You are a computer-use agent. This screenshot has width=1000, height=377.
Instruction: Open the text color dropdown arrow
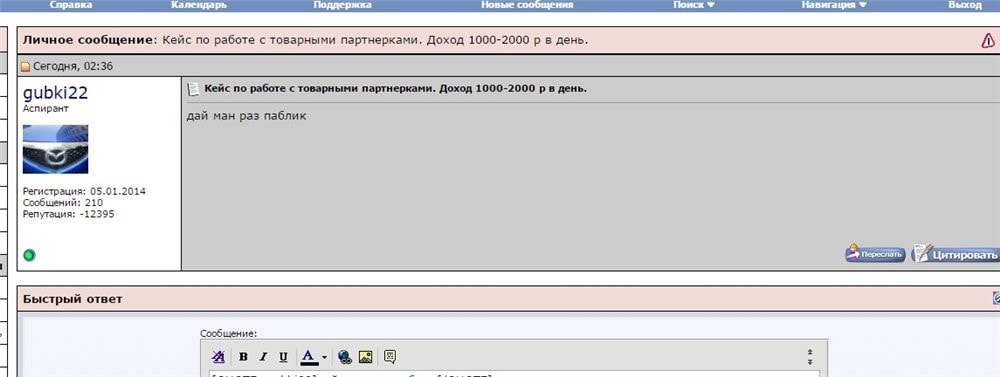point(324,357)
